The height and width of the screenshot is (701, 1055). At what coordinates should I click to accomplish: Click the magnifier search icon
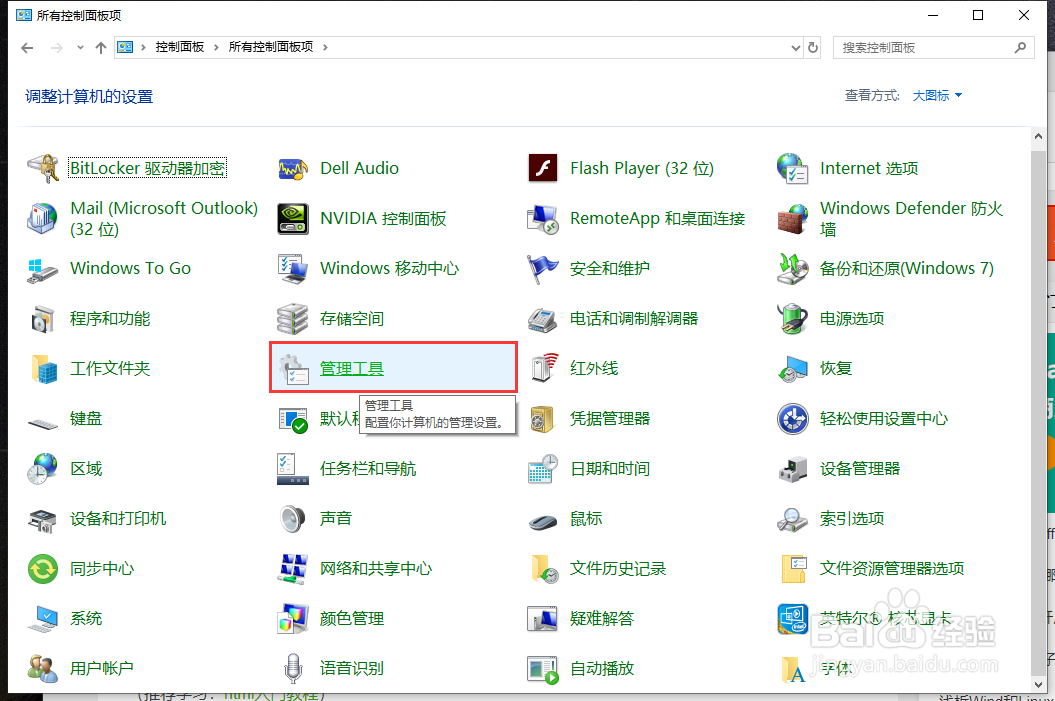click(1020, 48)
